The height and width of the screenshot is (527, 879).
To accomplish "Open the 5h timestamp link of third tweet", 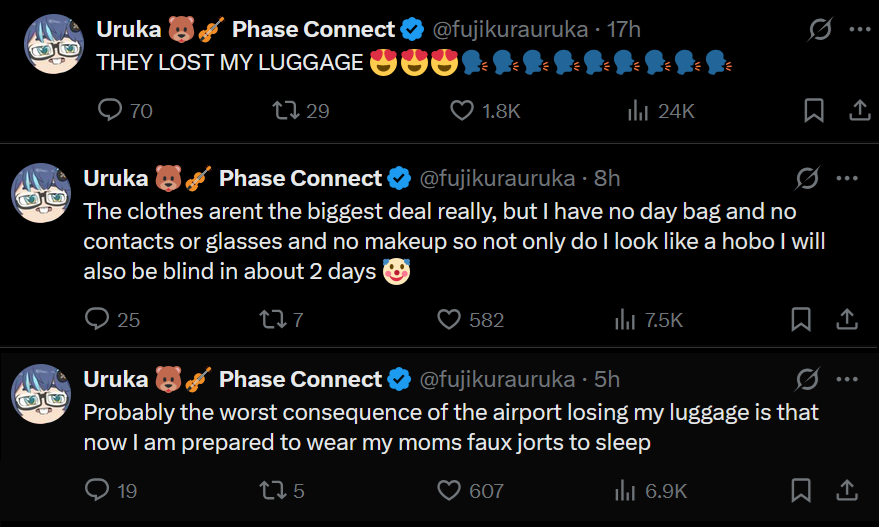I will 606,380.
